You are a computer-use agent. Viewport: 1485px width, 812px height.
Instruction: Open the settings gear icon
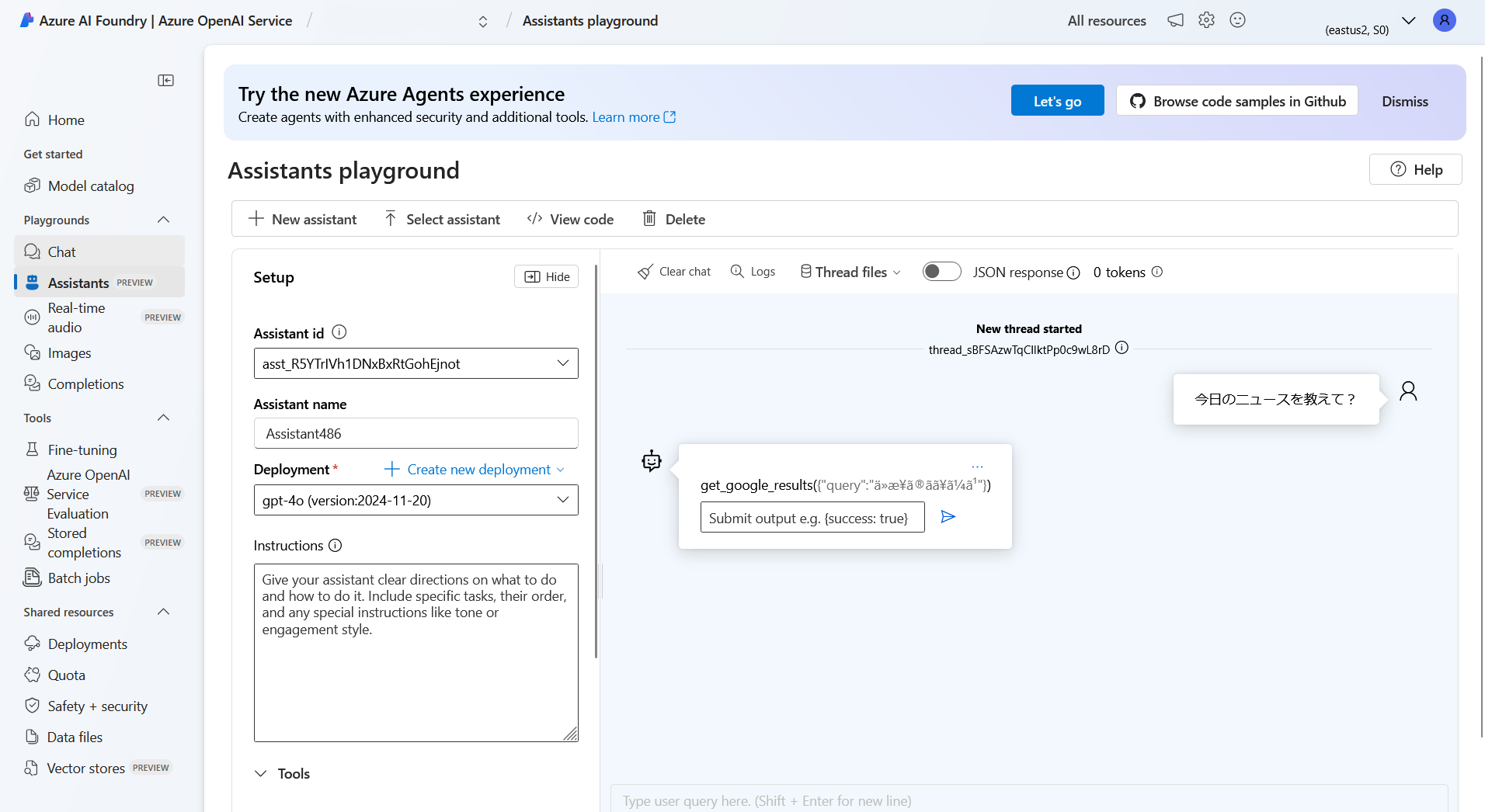point(1206,20)
